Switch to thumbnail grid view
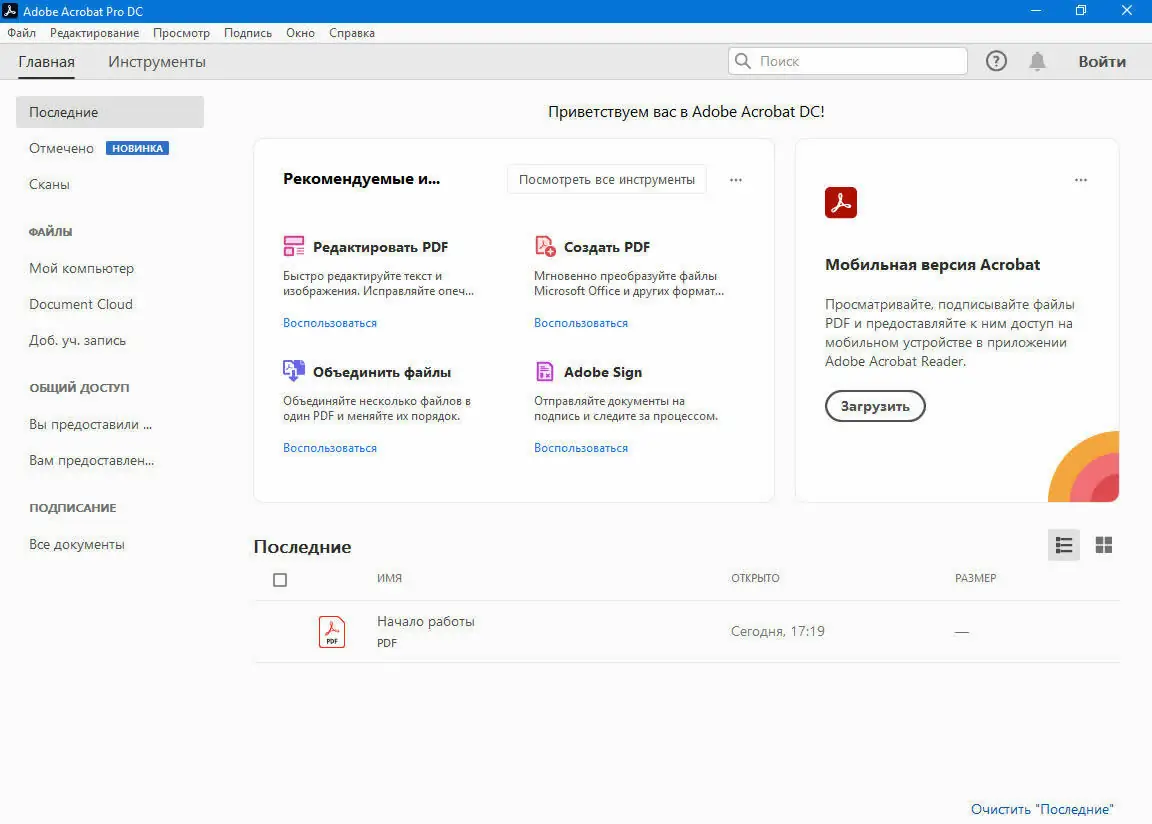This screenshot has height=824, width=1152. (1104, 545)
